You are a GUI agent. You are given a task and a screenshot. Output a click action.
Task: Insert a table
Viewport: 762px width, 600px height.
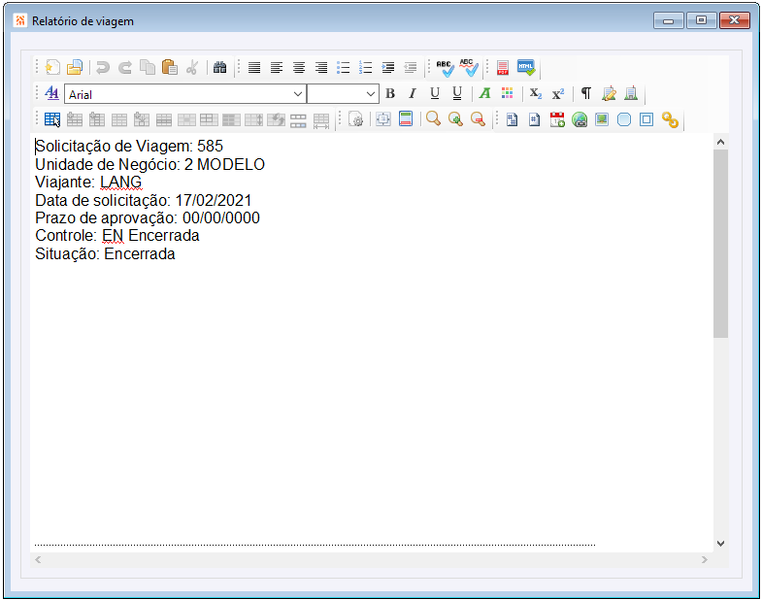(52, 120)
